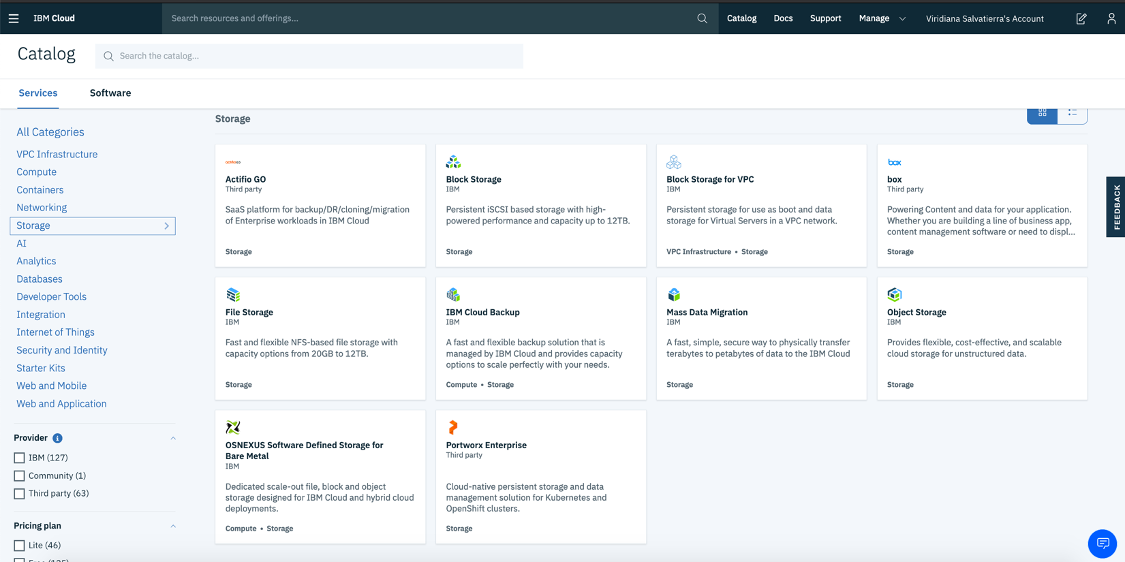Screen dimensions: 1125x562
Task: Select the Web and Application category
Action: [62, 403]
